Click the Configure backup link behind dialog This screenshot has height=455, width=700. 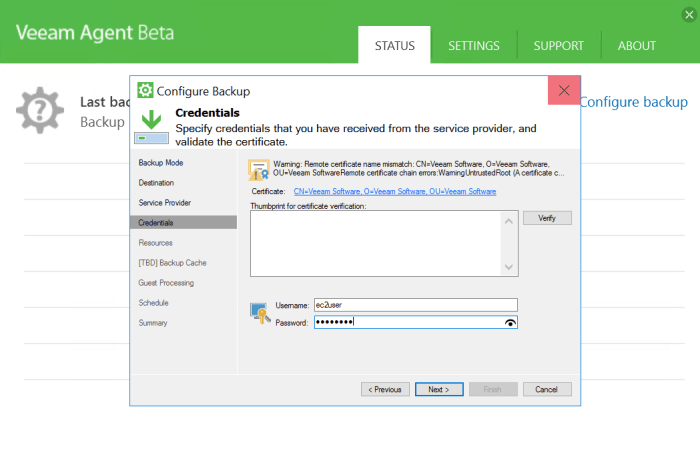pyautogui.click(x=634, y=102)
